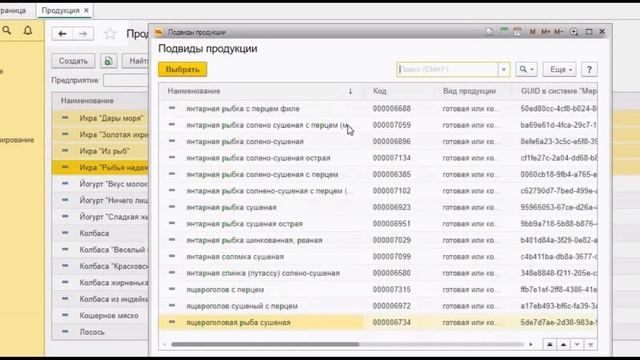Screen dimensions: 640x360
Task: Open the Еще dropdown menu
Action: 560,69
